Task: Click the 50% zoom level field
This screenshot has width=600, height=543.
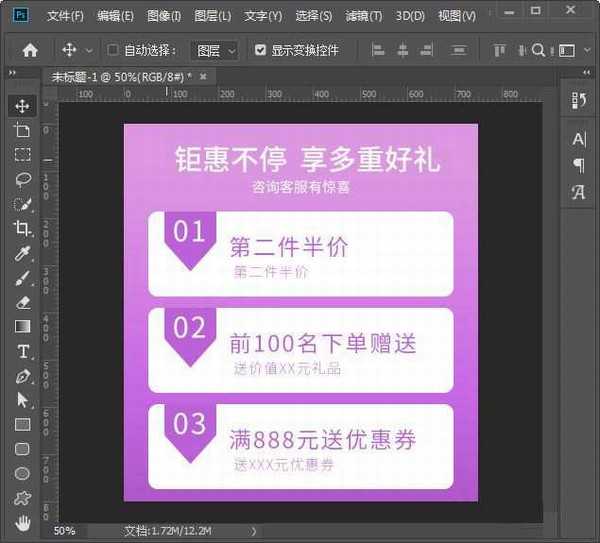Action: pos(64,531)
